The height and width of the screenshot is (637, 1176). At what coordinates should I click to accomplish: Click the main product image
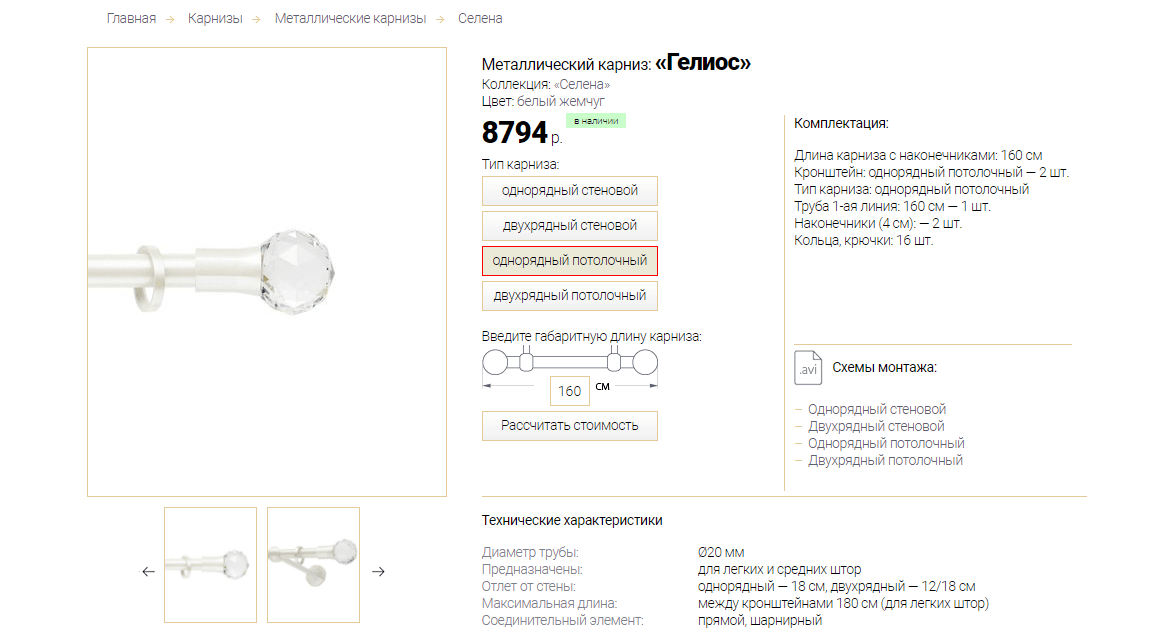click(267, 272)
